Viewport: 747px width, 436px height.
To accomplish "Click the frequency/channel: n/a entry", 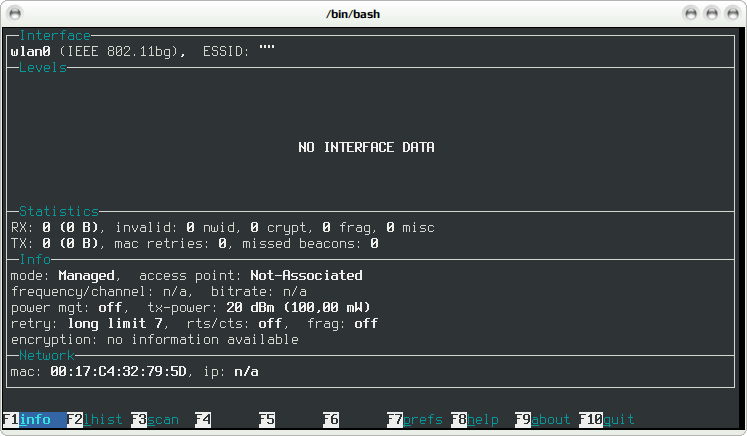I will [x=100, y=292].
